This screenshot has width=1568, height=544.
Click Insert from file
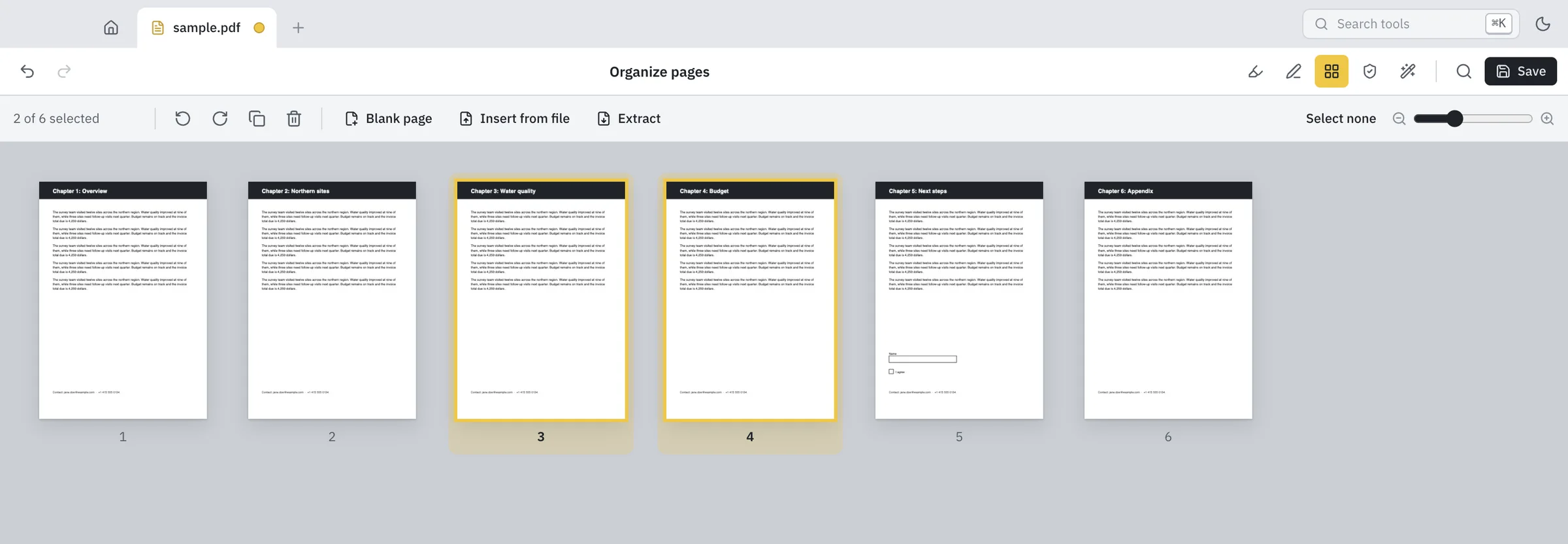[514, 118]
